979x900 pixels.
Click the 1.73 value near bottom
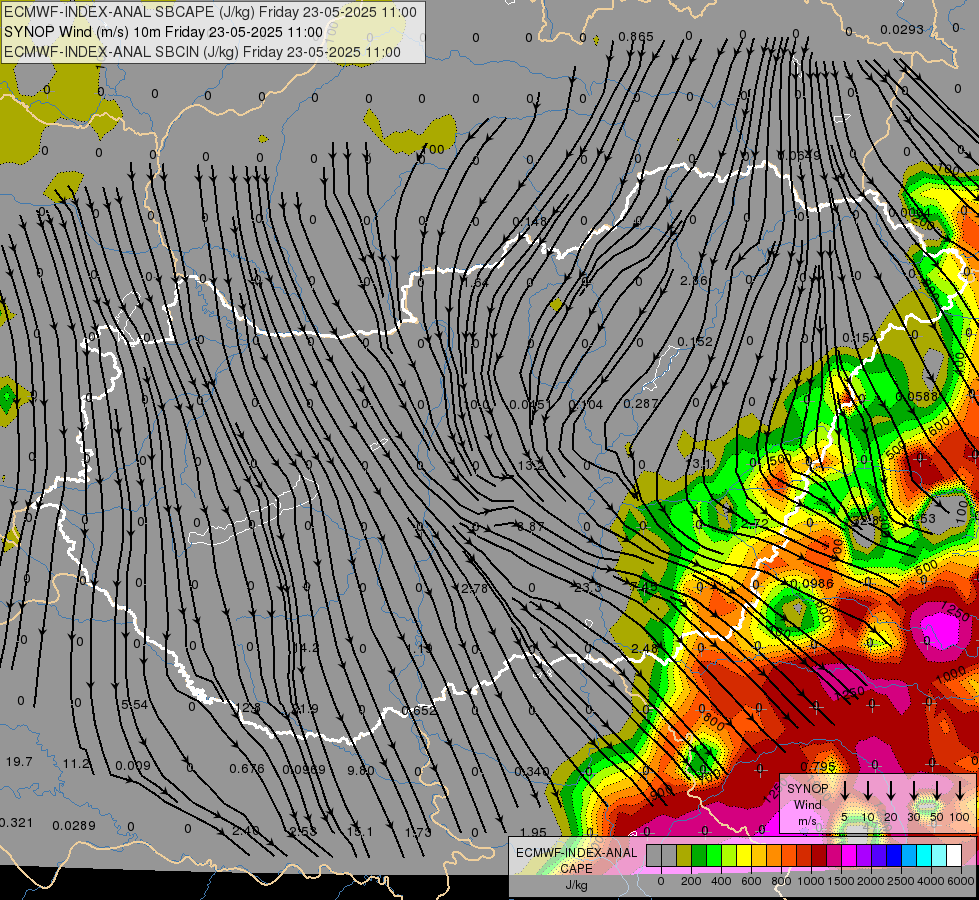pyautogui.click(x=418, y=832)
